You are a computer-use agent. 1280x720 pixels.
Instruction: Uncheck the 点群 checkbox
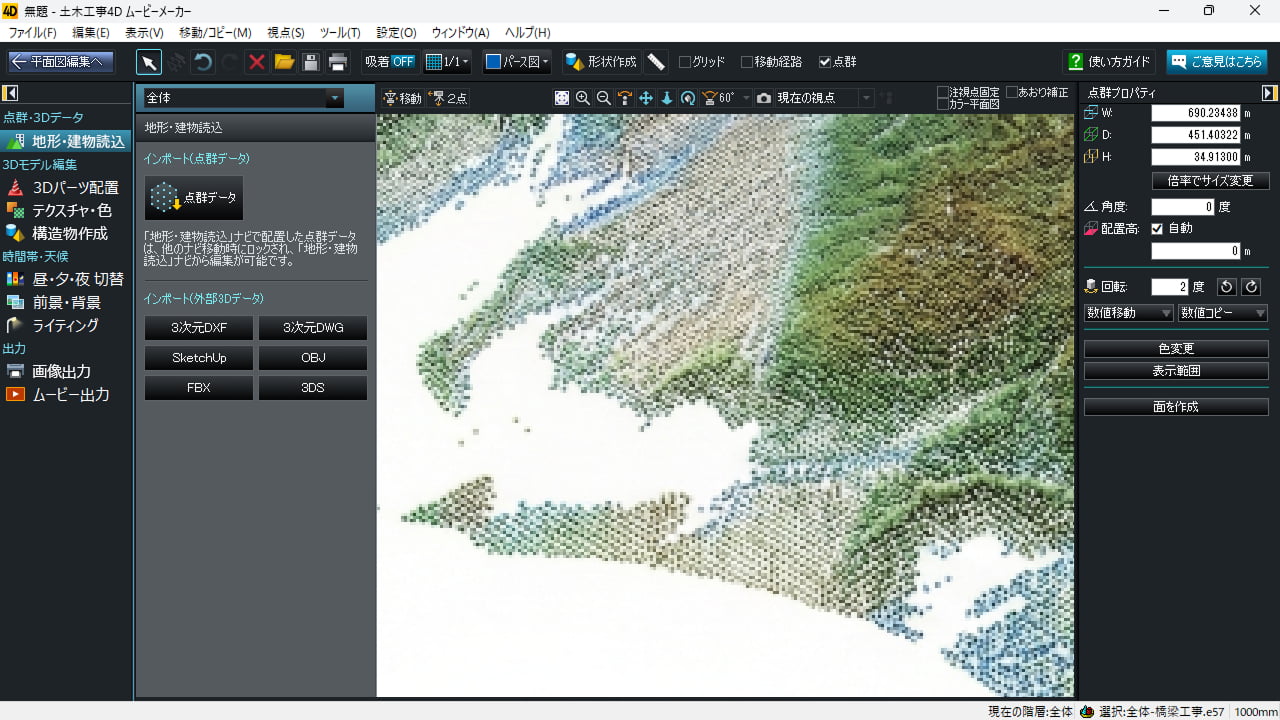pyautogui.click(x=825, y=62)
